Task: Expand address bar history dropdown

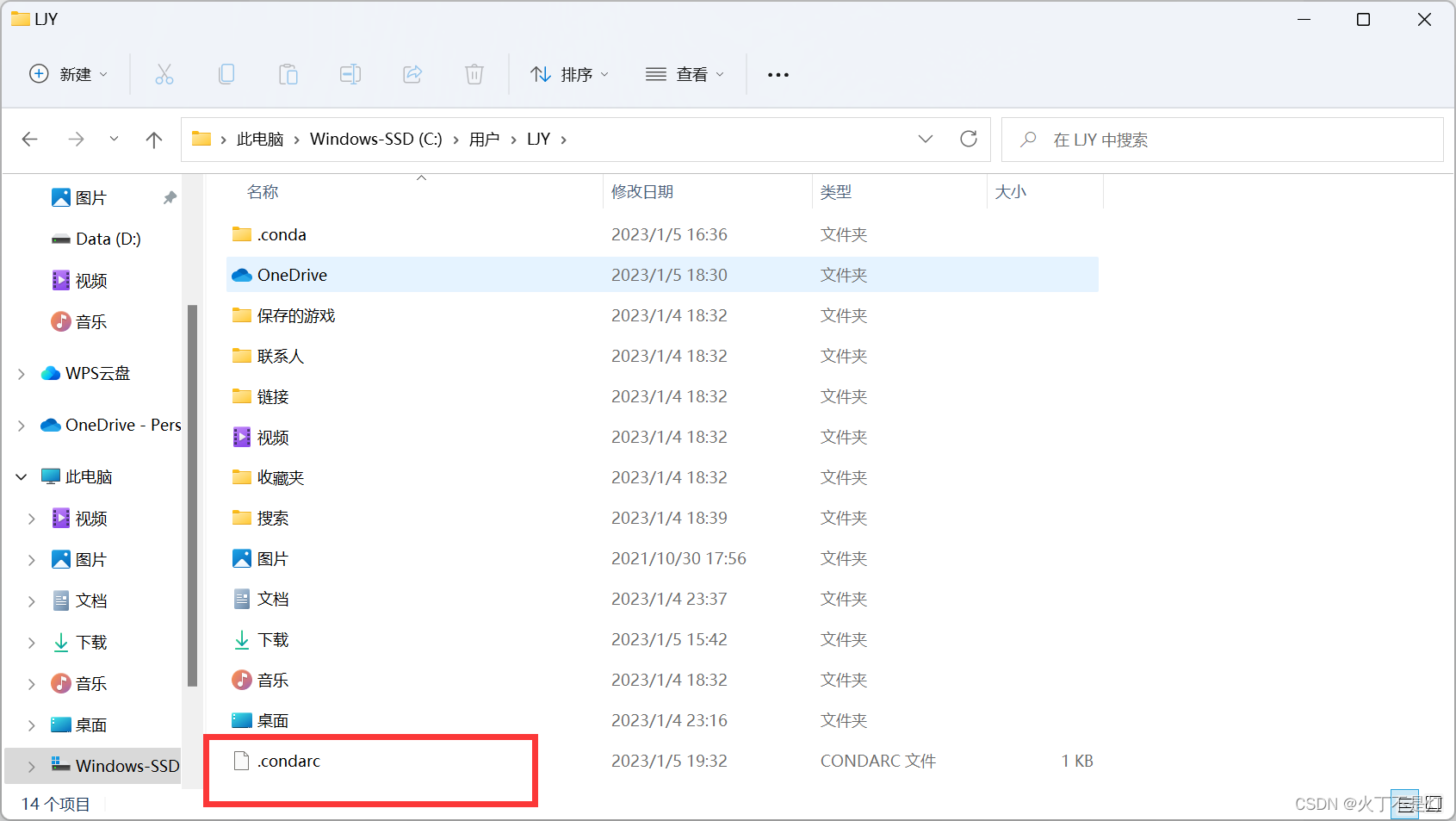Action: pos(926,139)
